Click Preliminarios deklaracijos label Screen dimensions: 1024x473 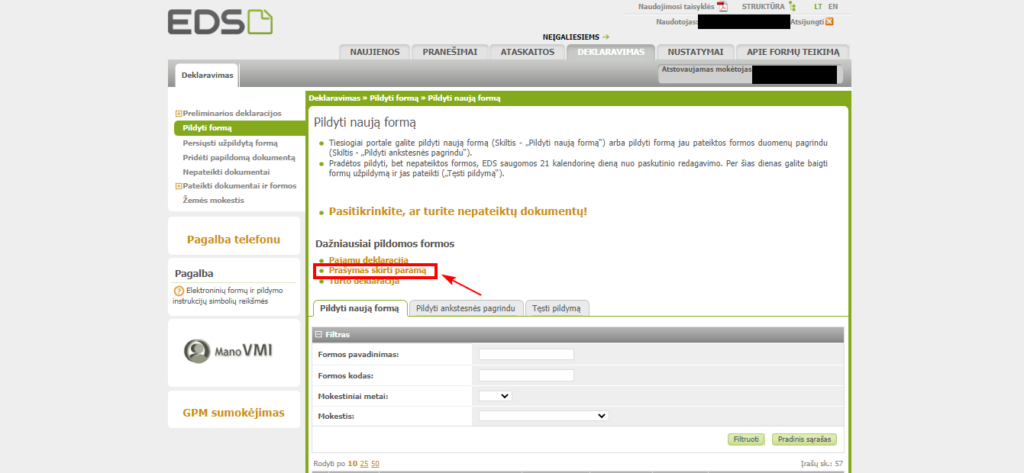tap(232, 114)
